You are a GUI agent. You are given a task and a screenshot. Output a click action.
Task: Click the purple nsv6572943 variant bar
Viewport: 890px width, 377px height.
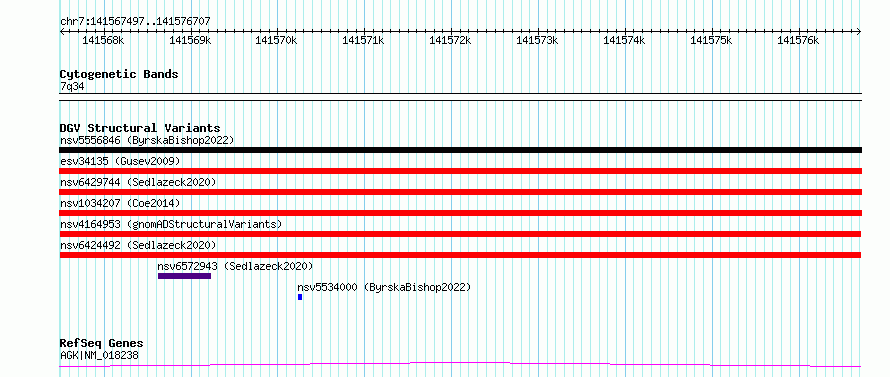(x=184, y=276)
